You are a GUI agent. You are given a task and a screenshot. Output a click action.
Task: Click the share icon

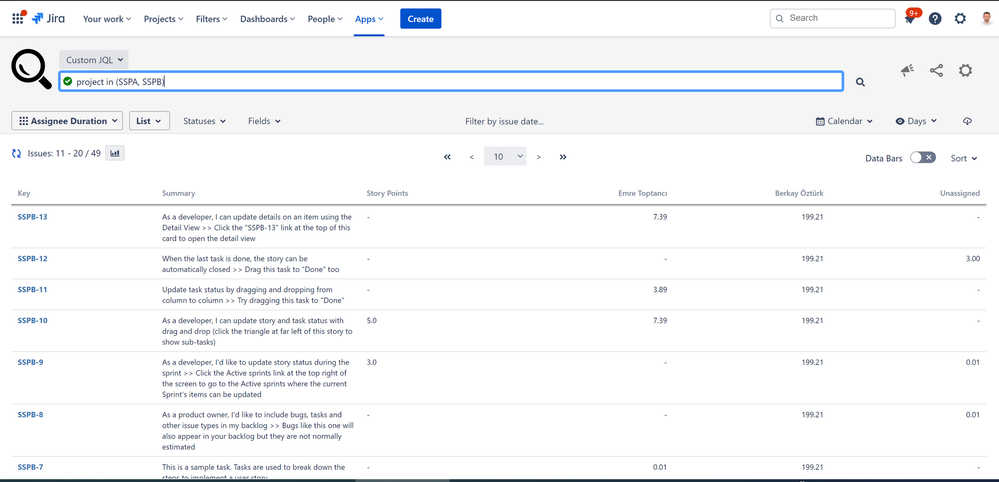pyautogui.click(x=936, y=71)
